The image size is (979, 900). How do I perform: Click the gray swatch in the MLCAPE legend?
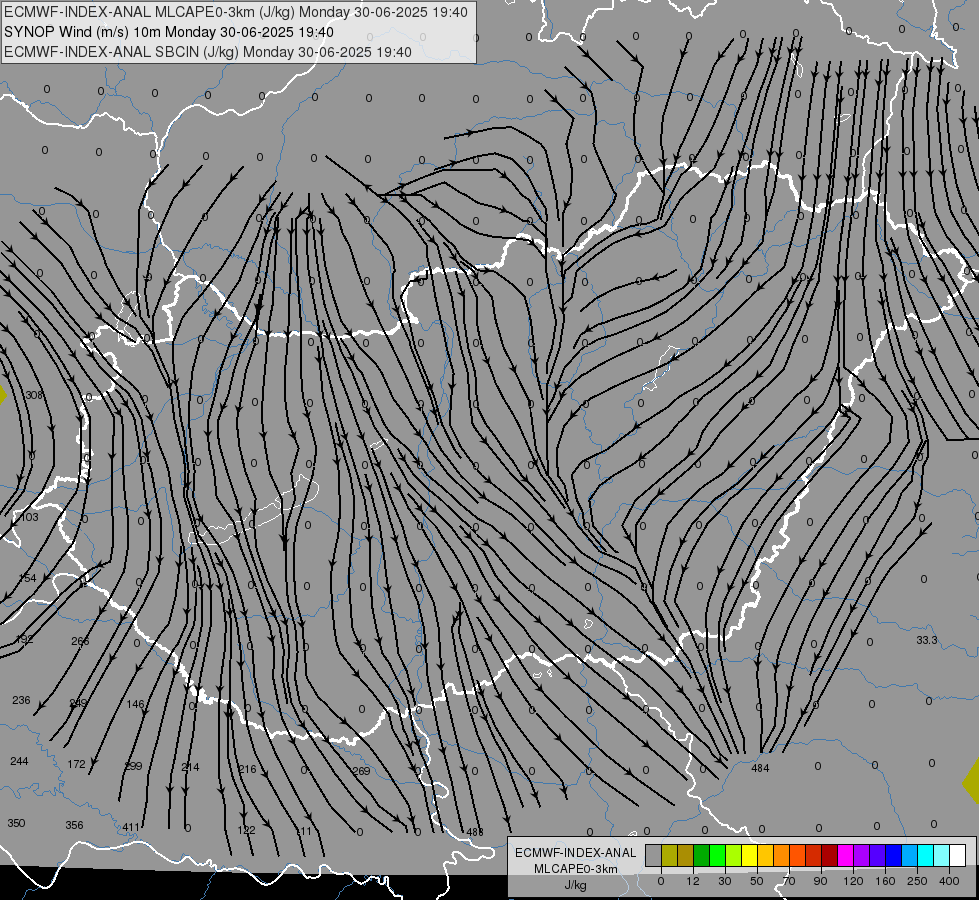pos(654,855)
